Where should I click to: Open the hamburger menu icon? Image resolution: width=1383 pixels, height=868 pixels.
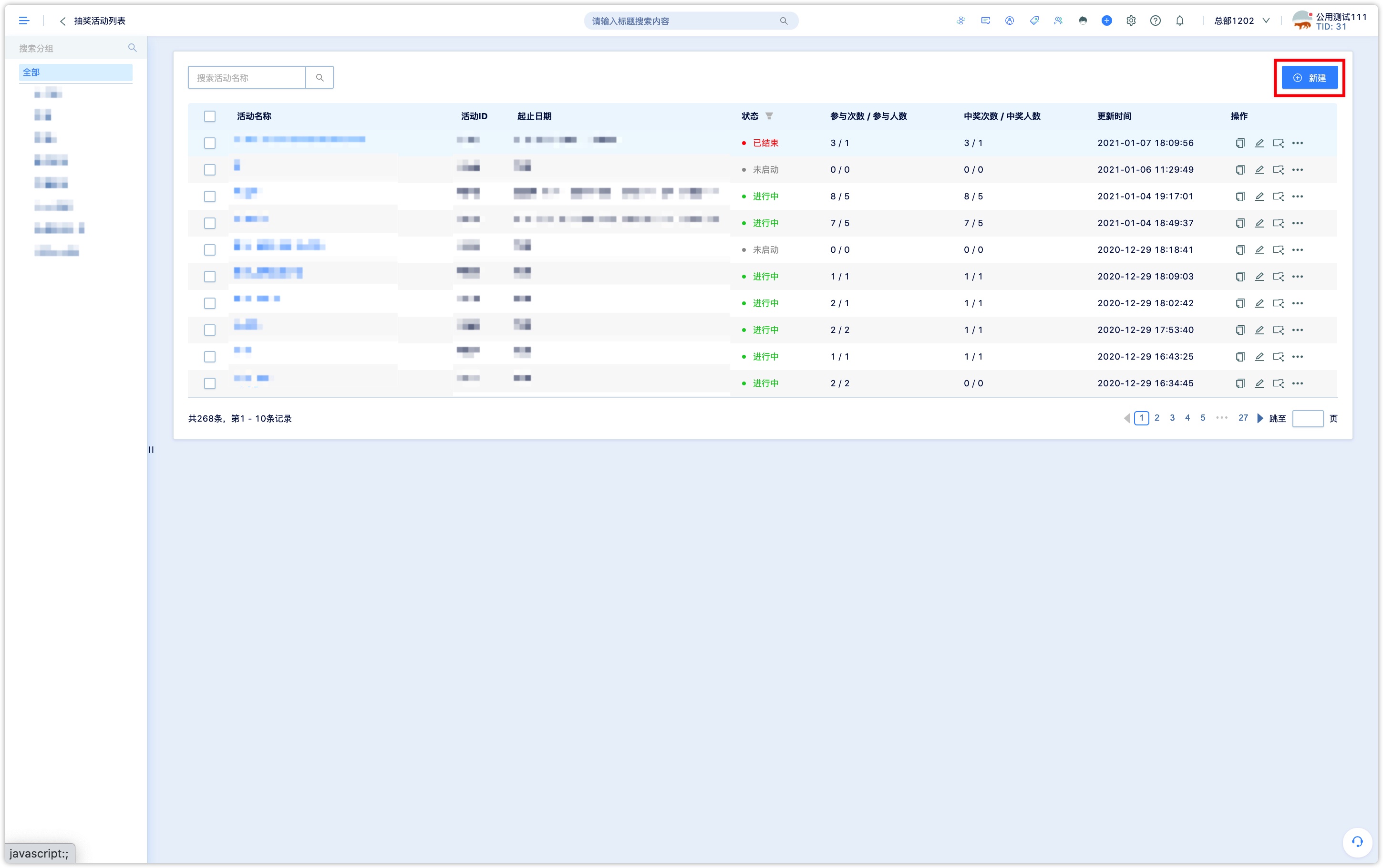23,21
